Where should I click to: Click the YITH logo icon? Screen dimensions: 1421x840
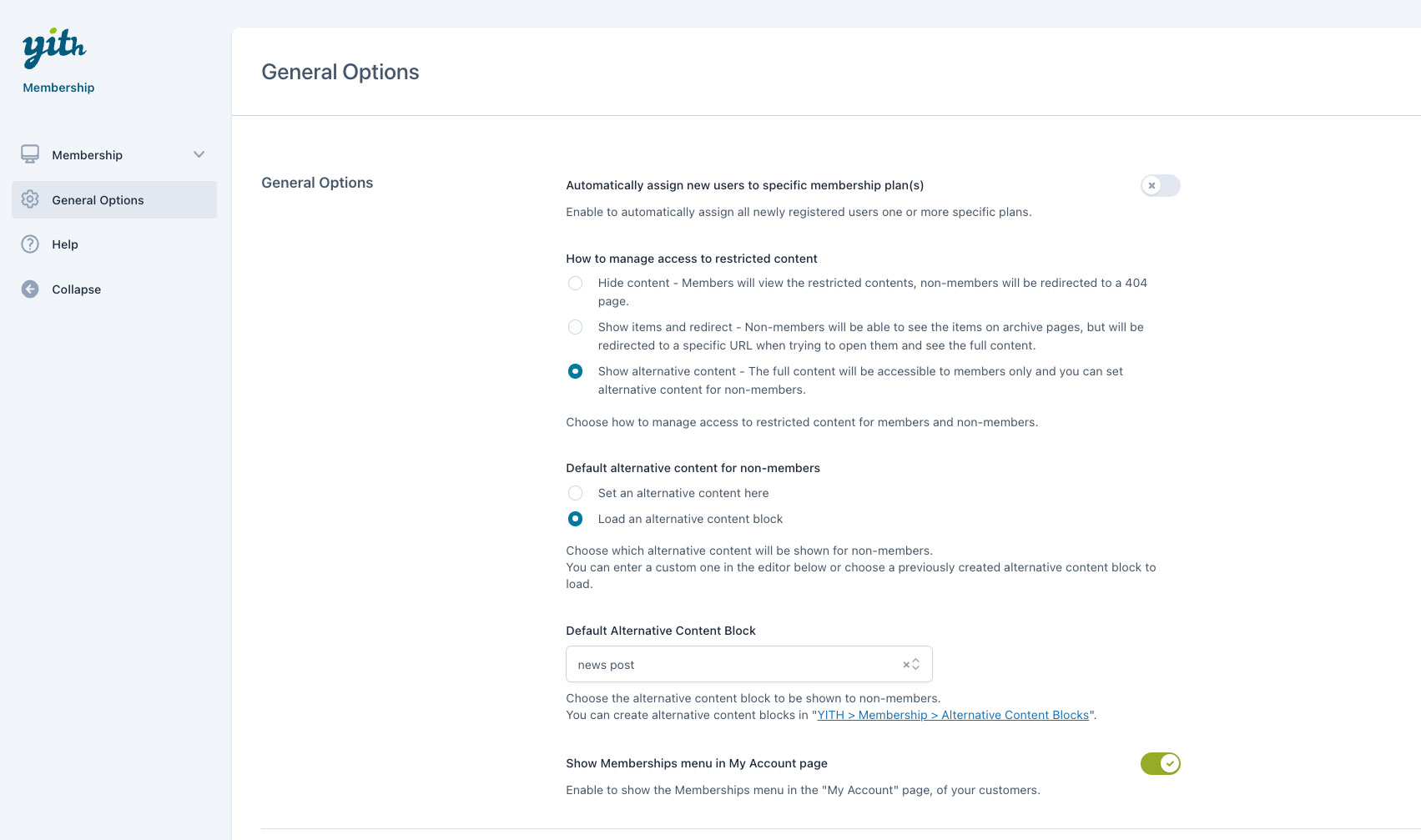(54, 48)
